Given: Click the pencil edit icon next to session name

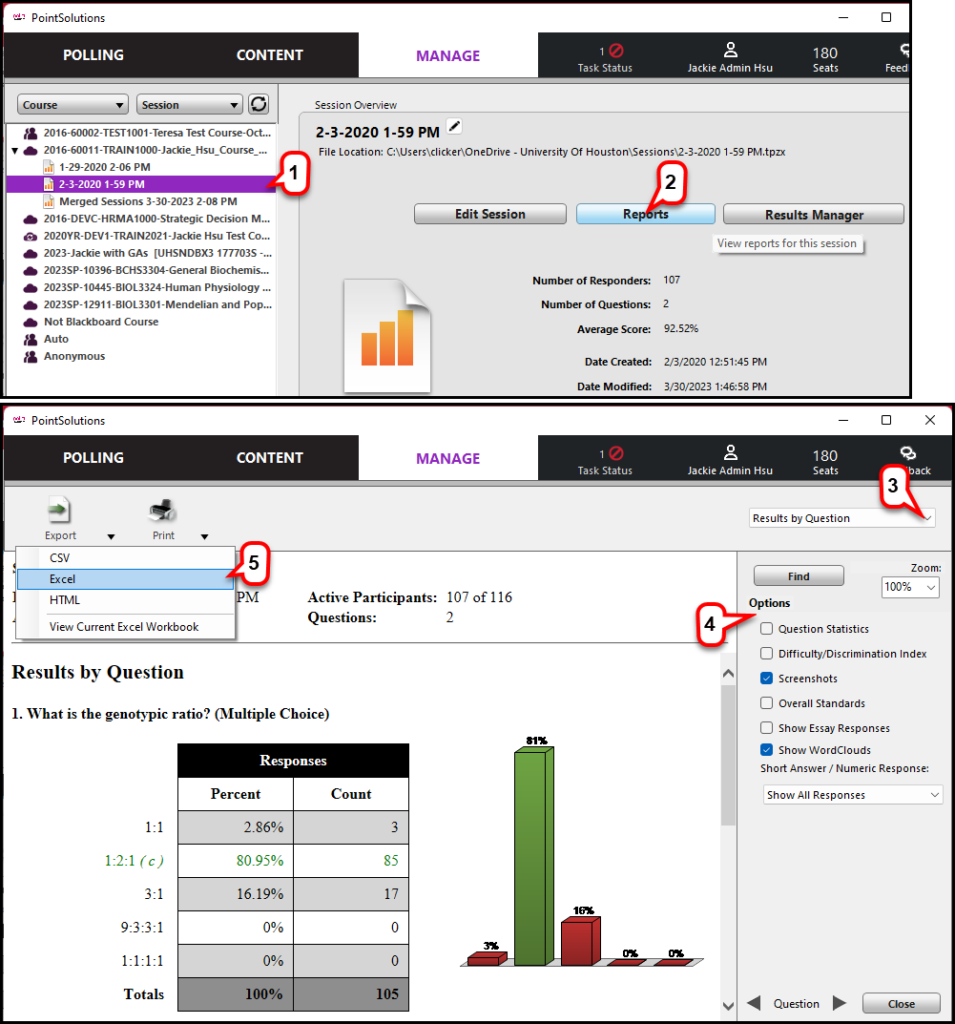Looking at the screenshot, I should [x=455, y=126].
